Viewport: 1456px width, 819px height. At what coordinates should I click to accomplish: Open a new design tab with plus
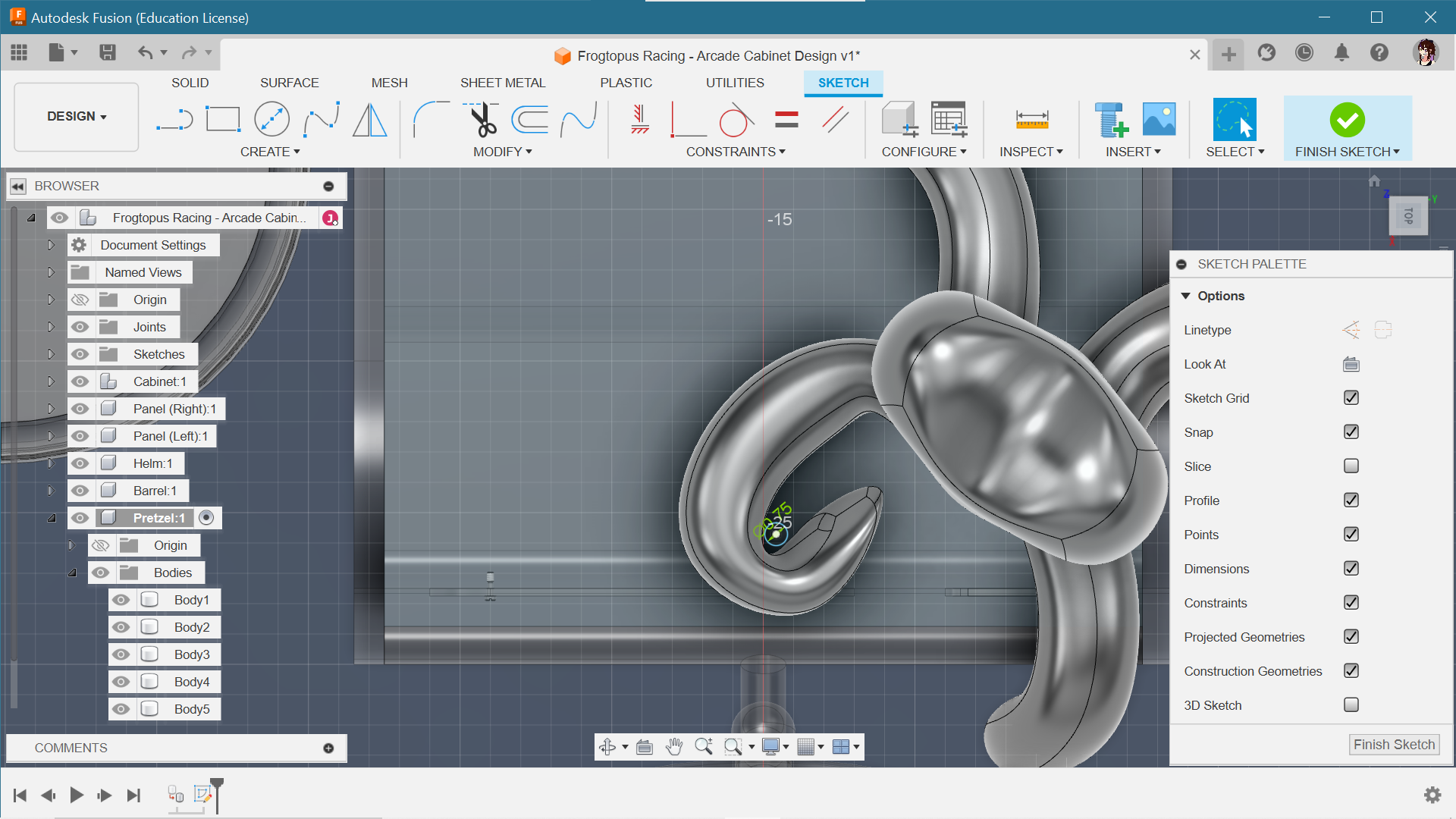pyautogui.click(x=1228, y=54)
